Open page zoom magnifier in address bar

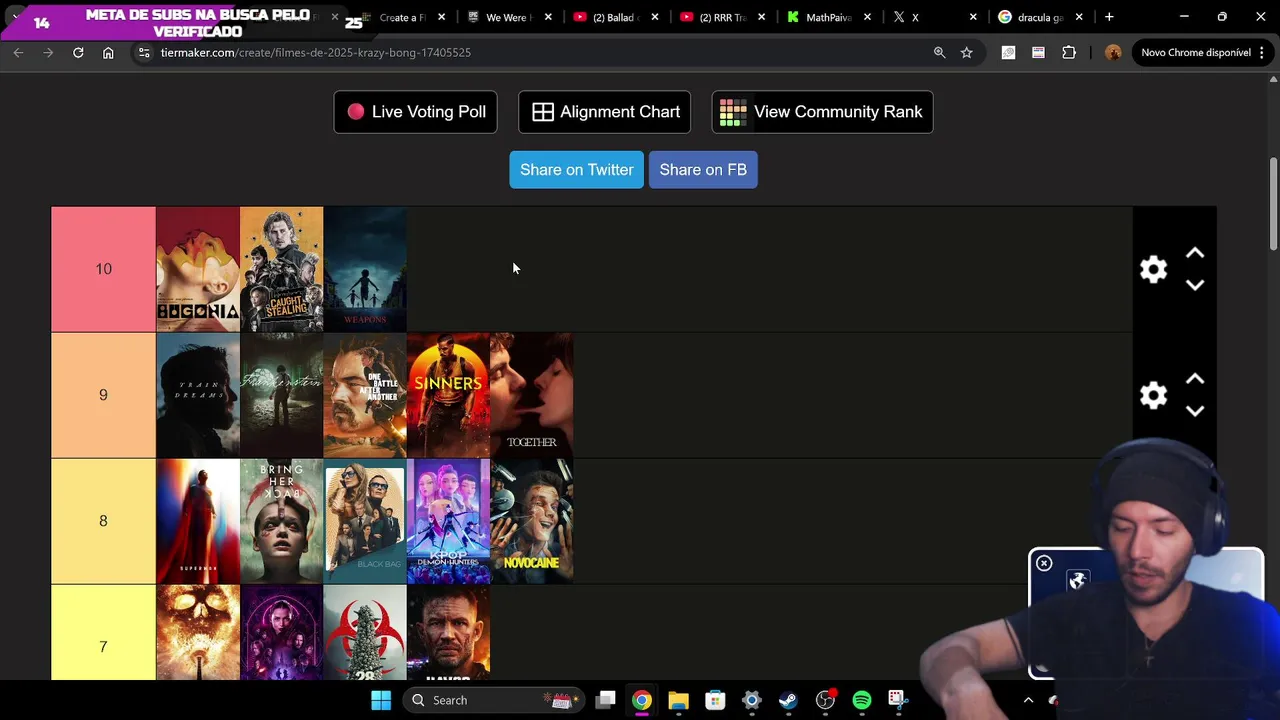(x=939, y=52)
